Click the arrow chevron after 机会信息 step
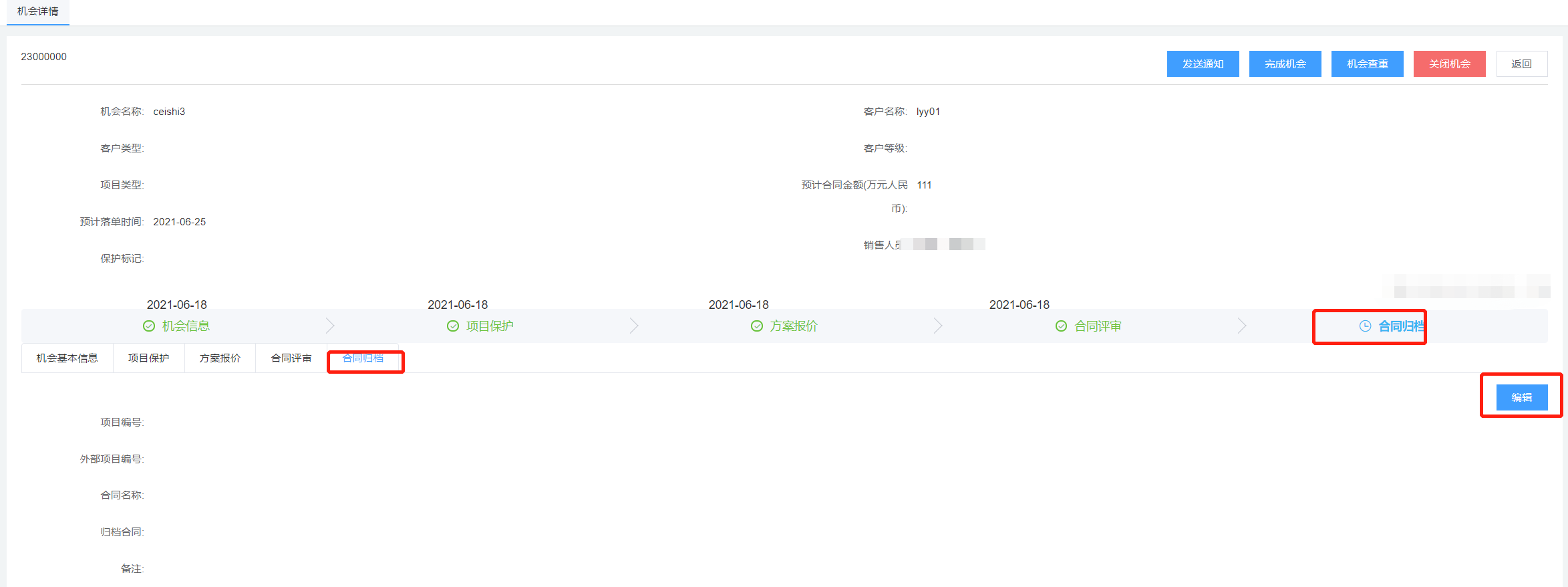This screenshot has width=1568, height=587. click(x=330, y=326)
